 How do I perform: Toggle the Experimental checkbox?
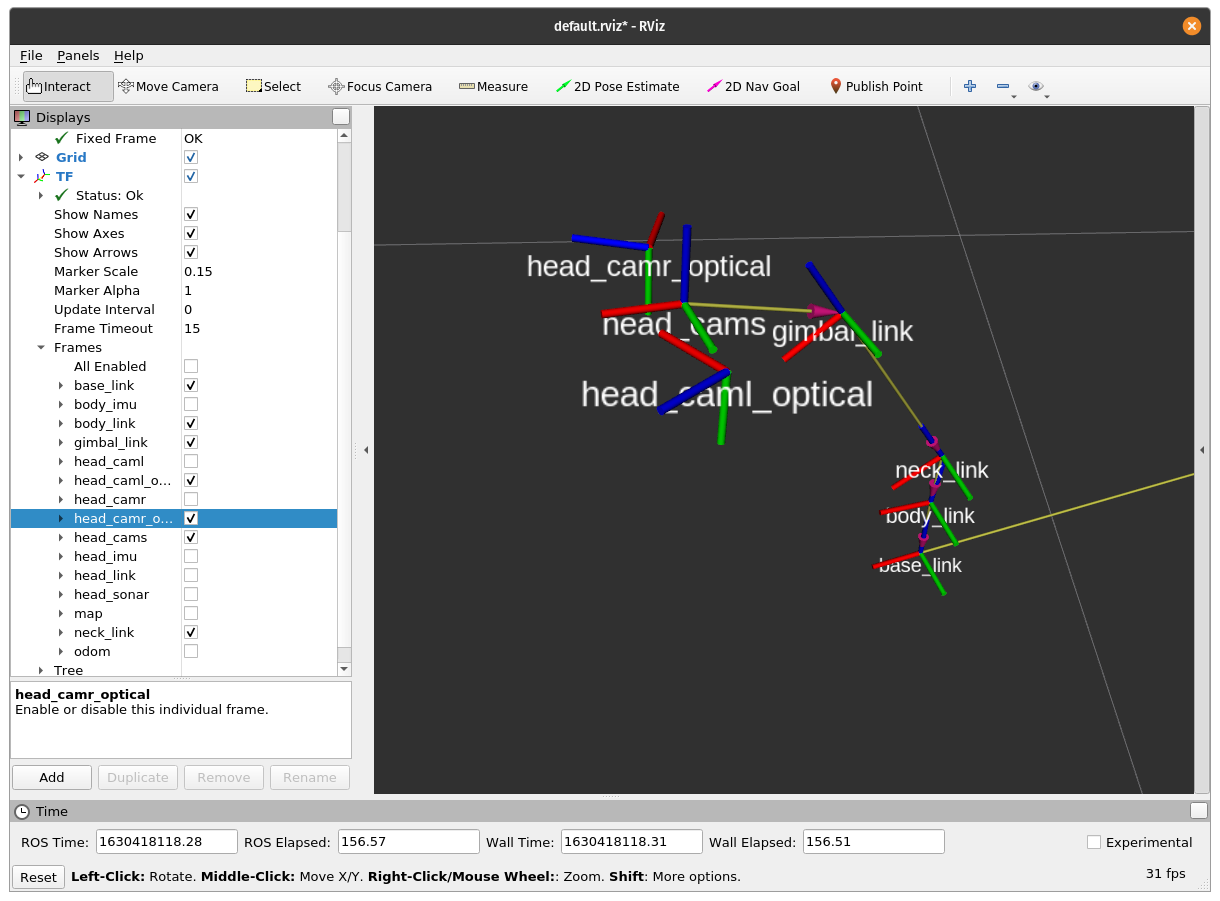1094,842
